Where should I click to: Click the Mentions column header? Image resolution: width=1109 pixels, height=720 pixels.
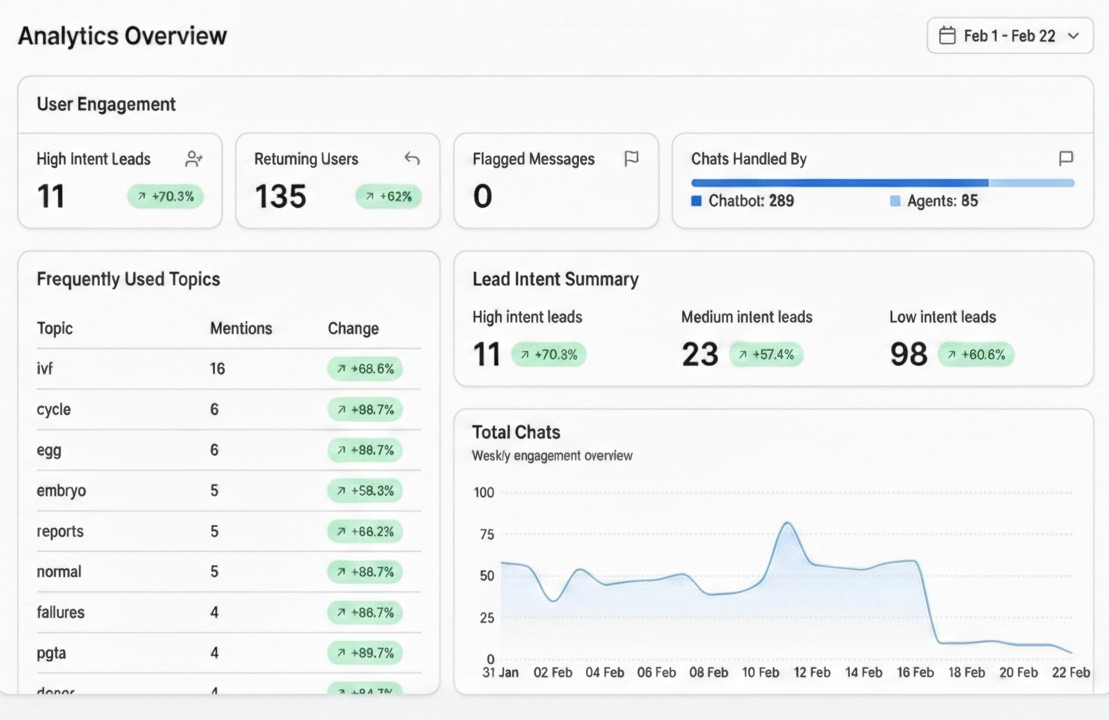click(x=241, y=328)
